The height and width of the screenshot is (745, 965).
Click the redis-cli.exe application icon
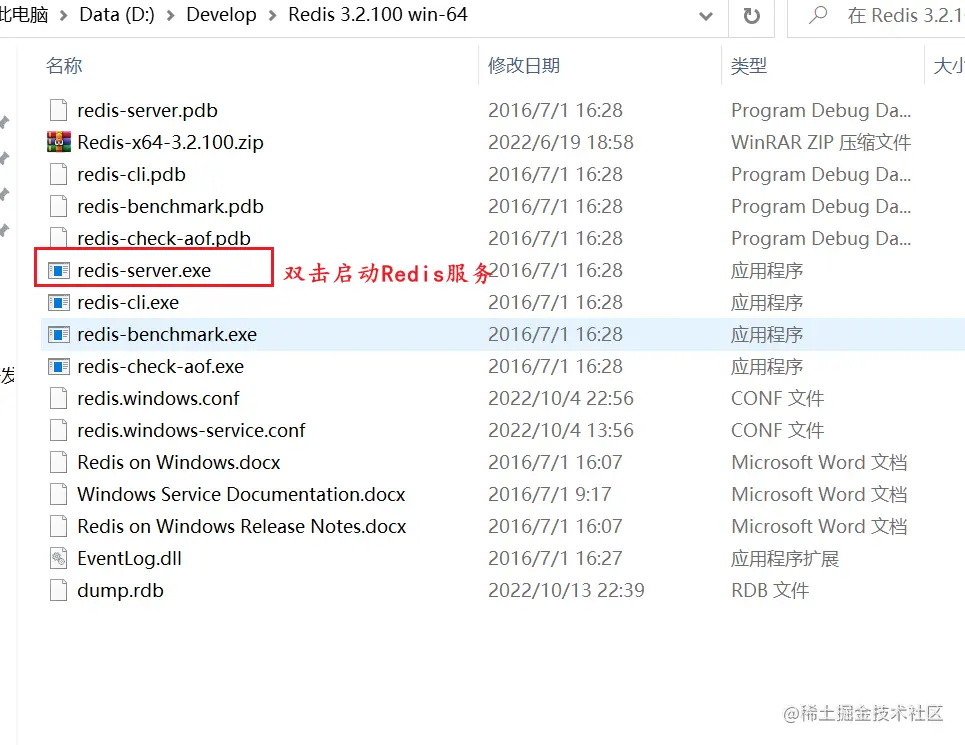pos(58,303)
